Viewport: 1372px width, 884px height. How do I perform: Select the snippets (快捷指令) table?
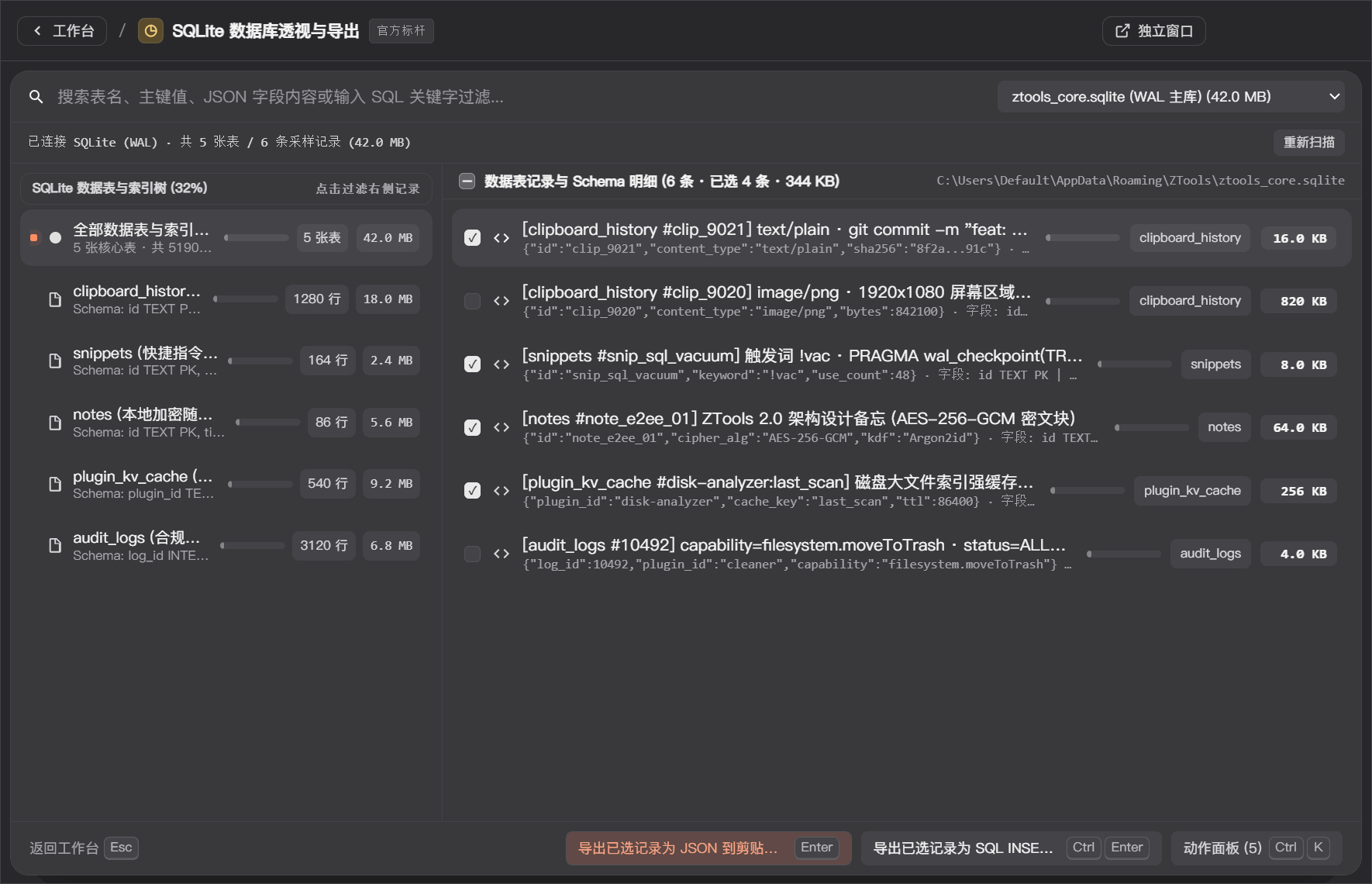point(226,361)
